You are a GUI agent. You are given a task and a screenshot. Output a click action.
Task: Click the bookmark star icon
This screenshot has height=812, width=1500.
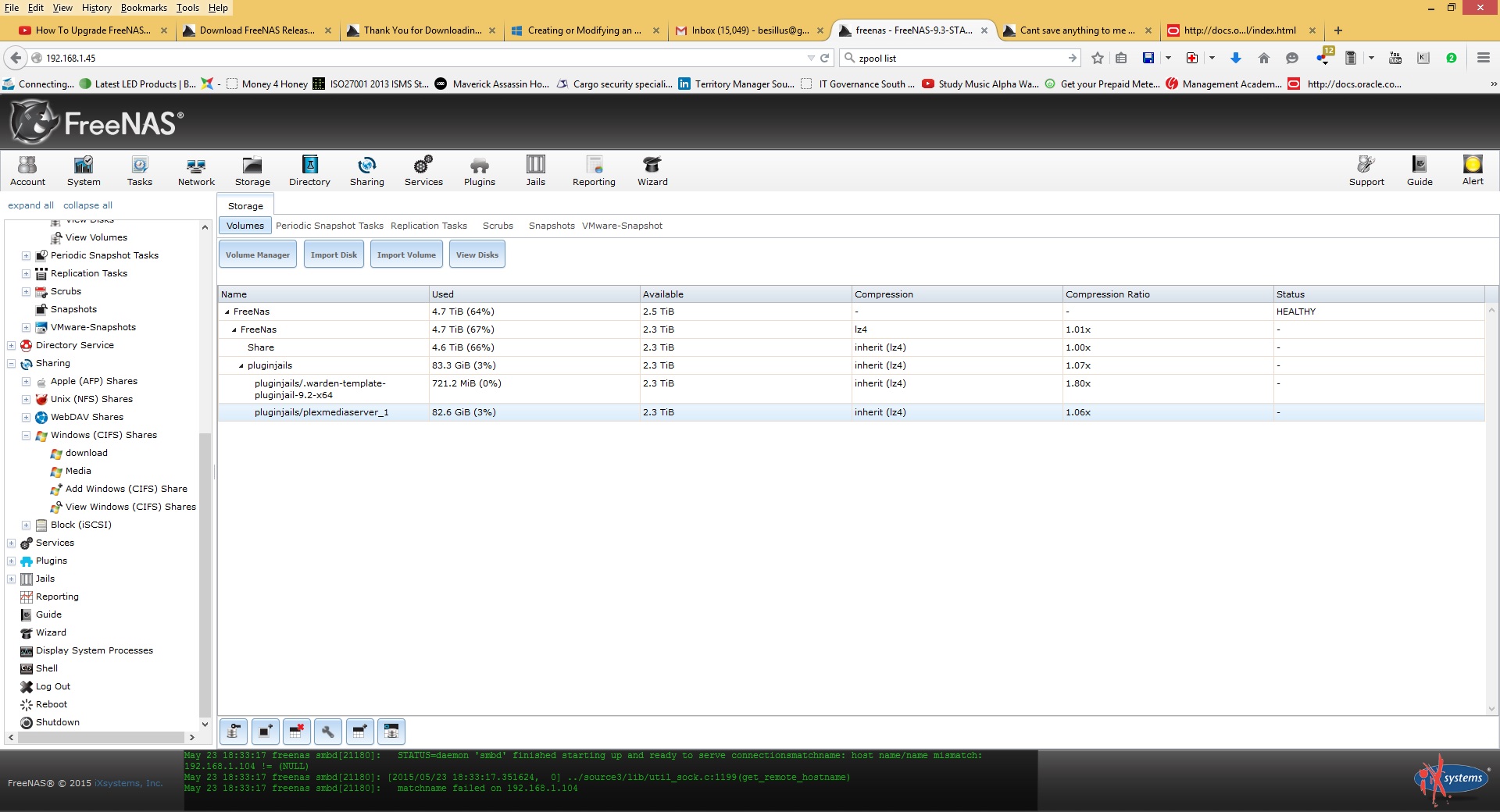[x=1098, y=58]
